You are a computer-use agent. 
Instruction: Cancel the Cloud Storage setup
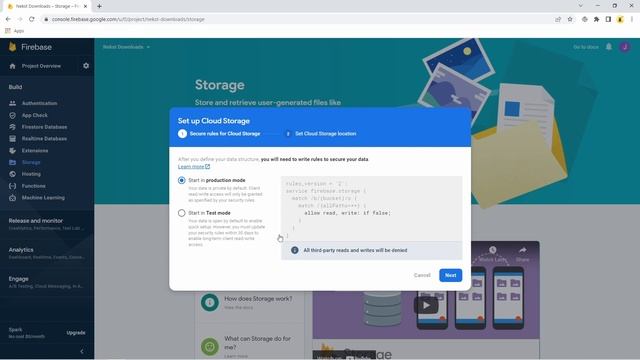(x=422, y=275)
